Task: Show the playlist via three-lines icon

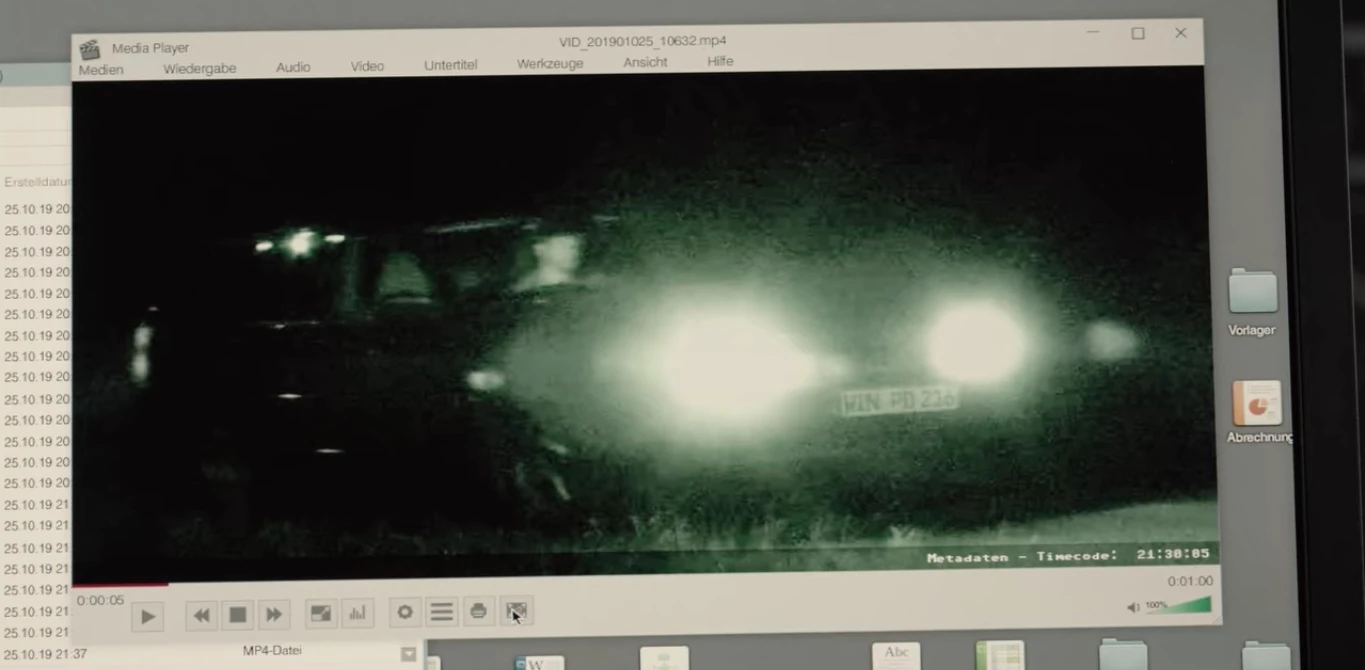Action: [441, 612]
